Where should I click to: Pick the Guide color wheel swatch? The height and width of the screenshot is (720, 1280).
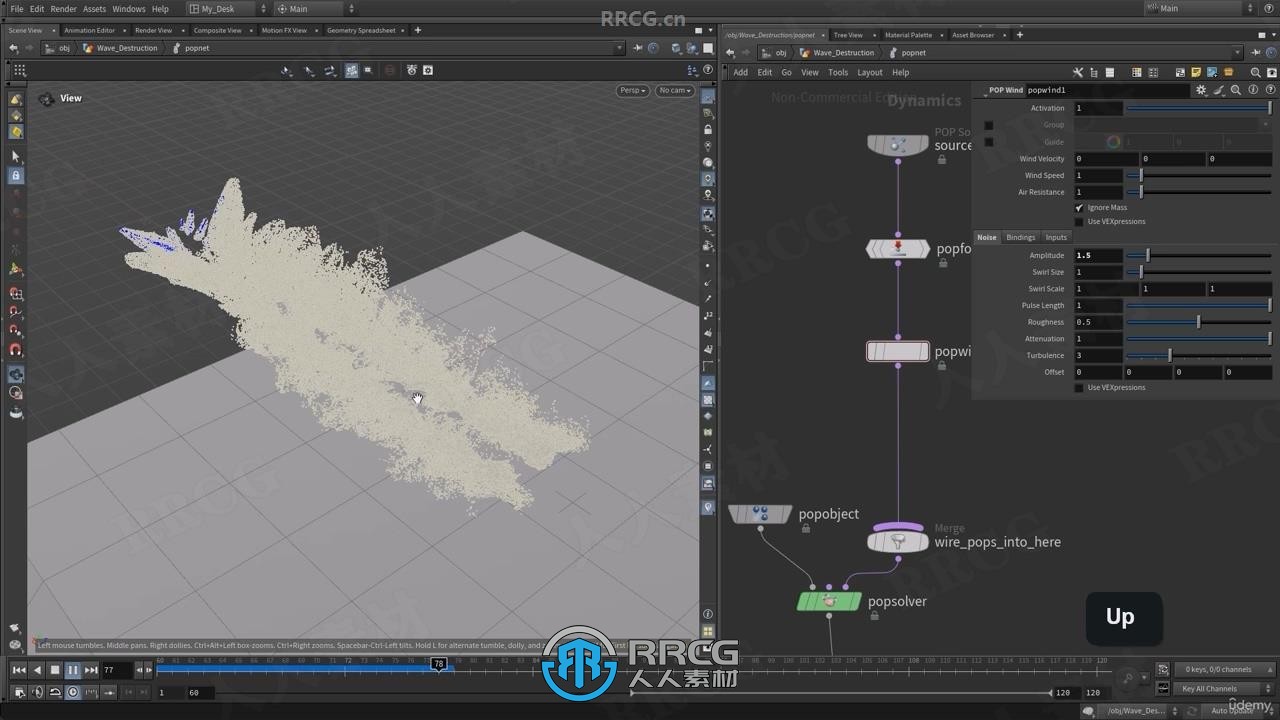click(1113, 142)
